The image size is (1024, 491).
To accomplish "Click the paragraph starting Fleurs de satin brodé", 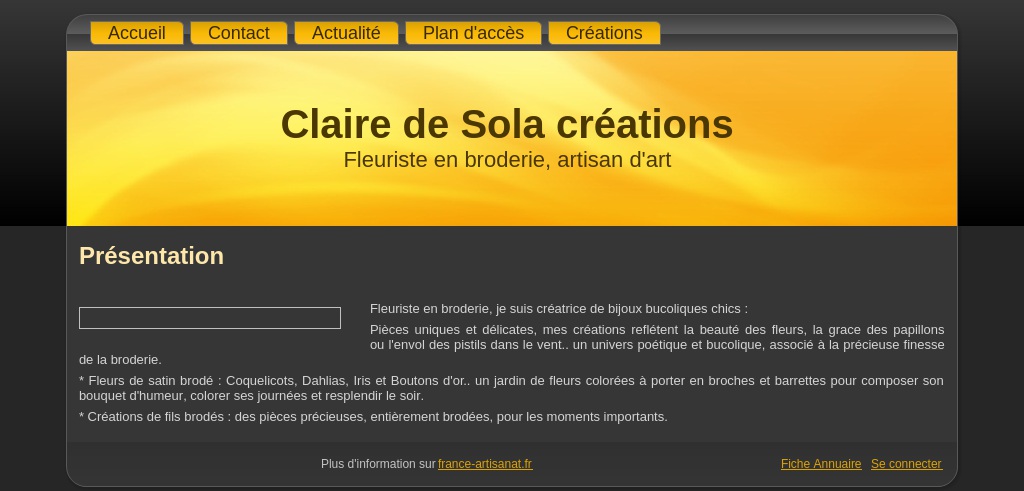I will tap(511, 388).
